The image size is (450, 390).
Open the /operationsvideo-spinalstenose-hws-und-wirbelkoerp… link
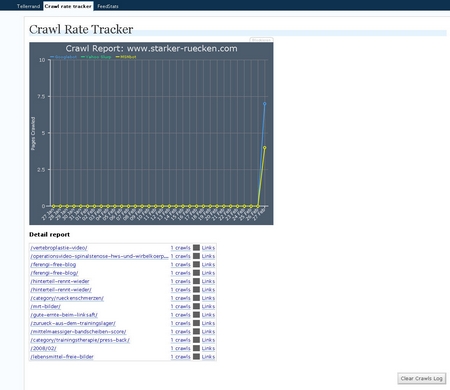tap(99, 256)
